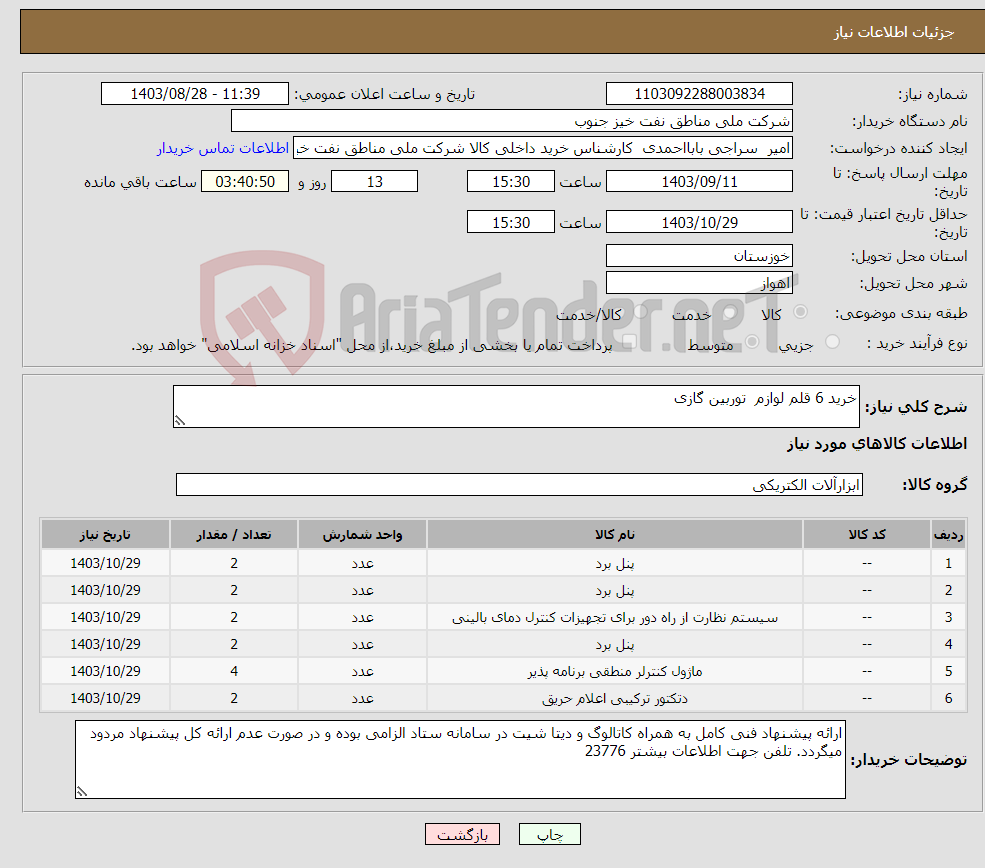Click row 3 item سیستم نظارت از راه دور

point(615,617)
